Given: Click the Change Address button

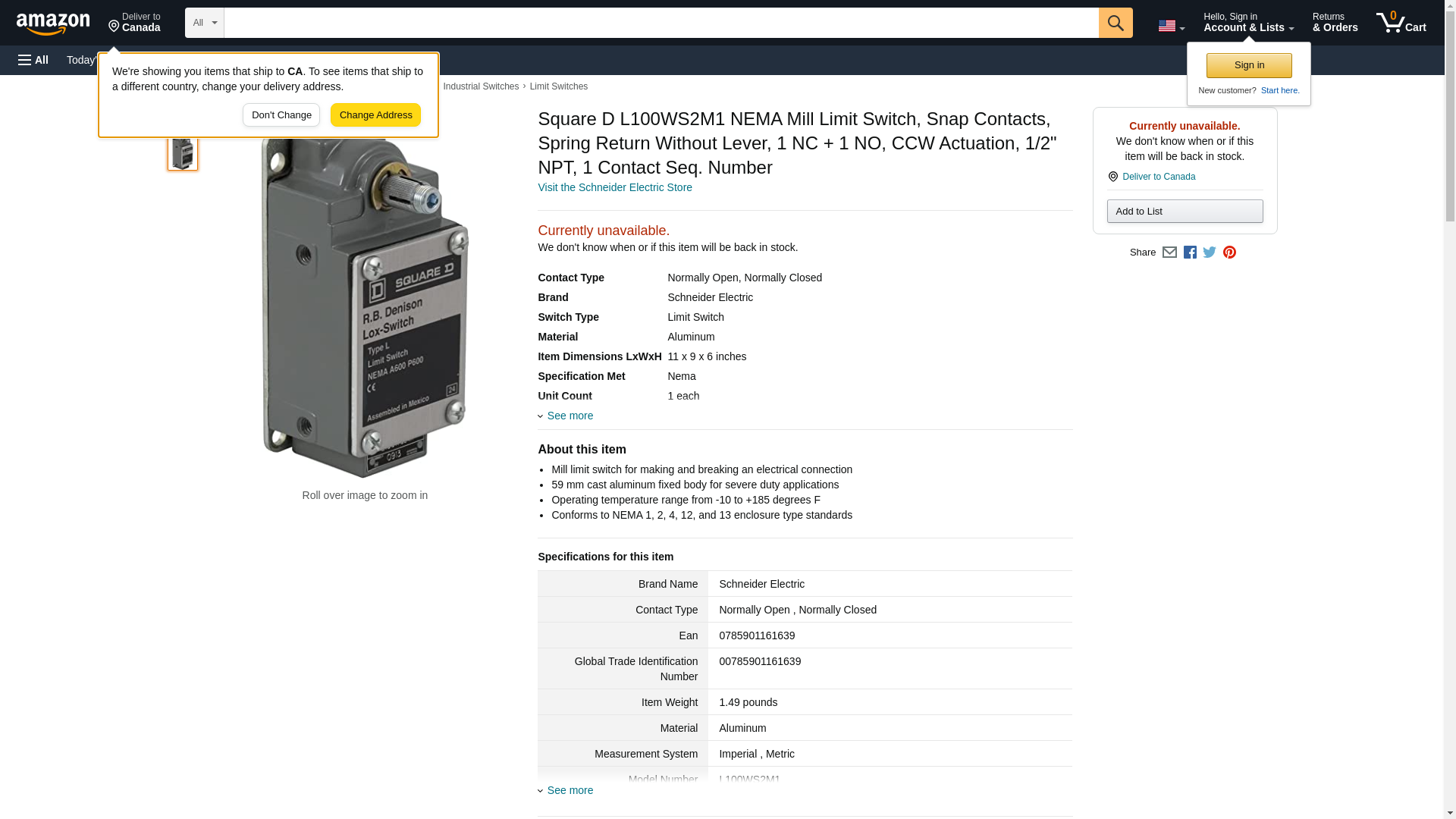Looking at the screenshot, I should pos(375,115).
